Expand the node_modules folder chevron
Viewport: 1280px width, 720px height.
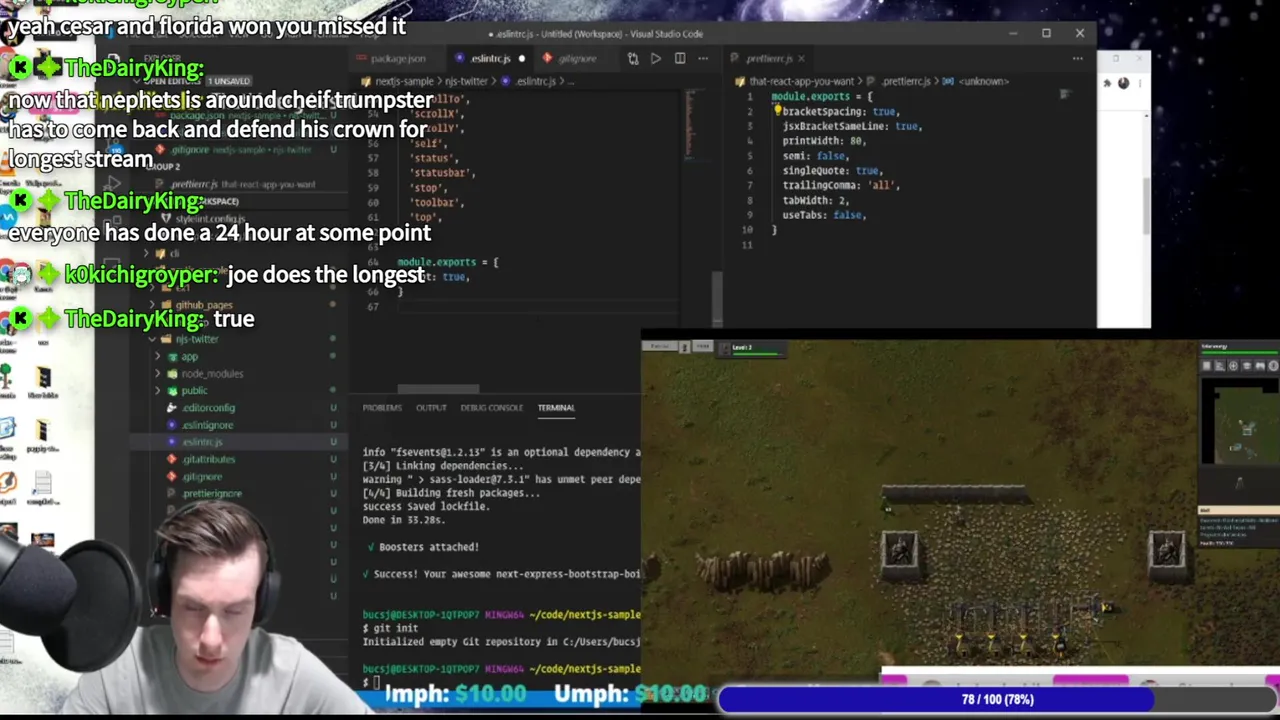click(158, 374)
